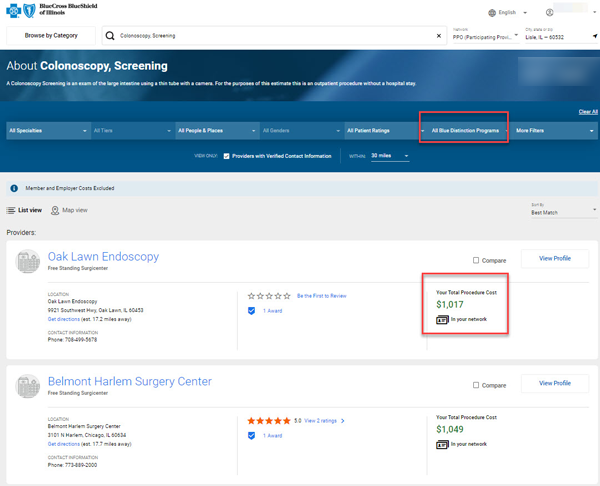Image resolution: width=600 pixels, height=486 pixels.
Task: Click the award badge icon for Belmont Harlem
Action: pos(252,436)
